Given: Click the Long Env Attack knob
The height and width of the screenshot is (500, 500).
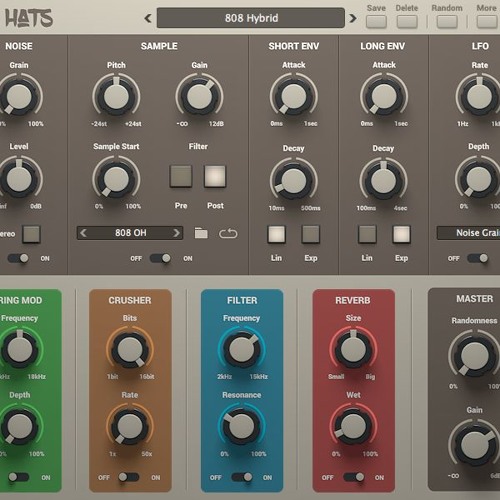Looking at the screenshot, I should (x=384, y=97).
